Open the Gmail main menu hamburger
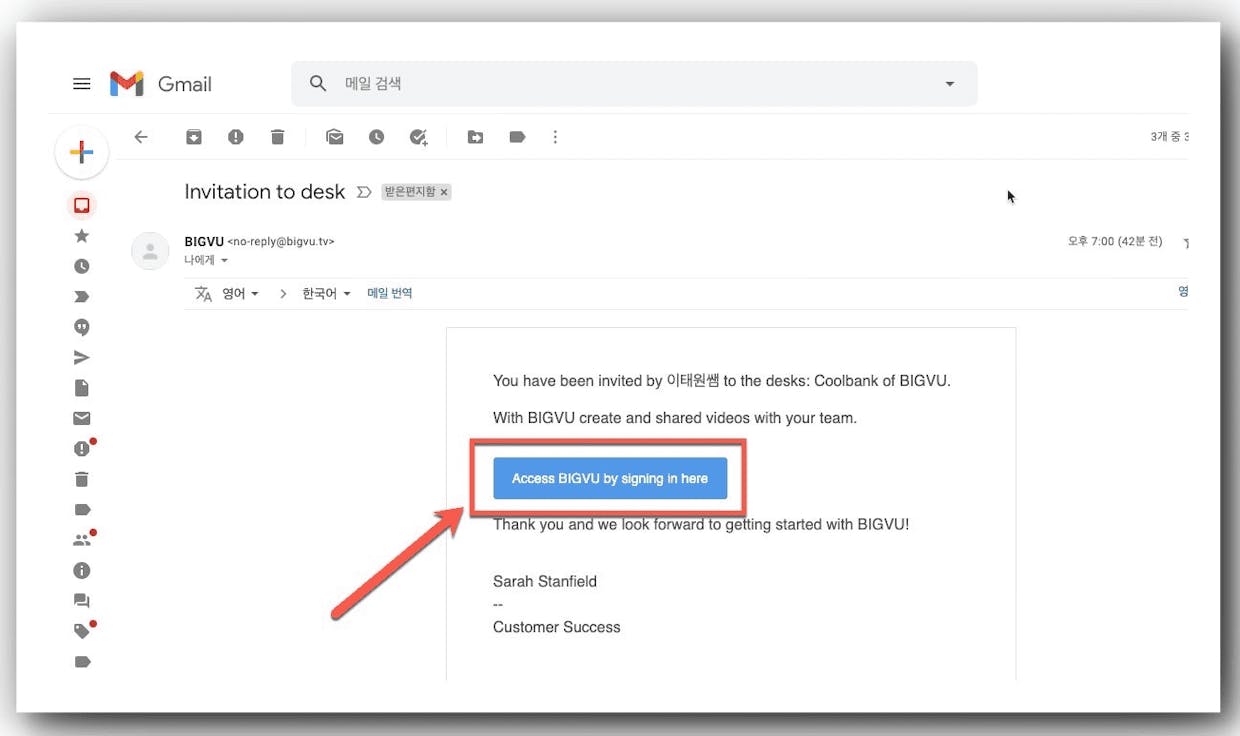The image size is (1240, 736). (82, 84)
